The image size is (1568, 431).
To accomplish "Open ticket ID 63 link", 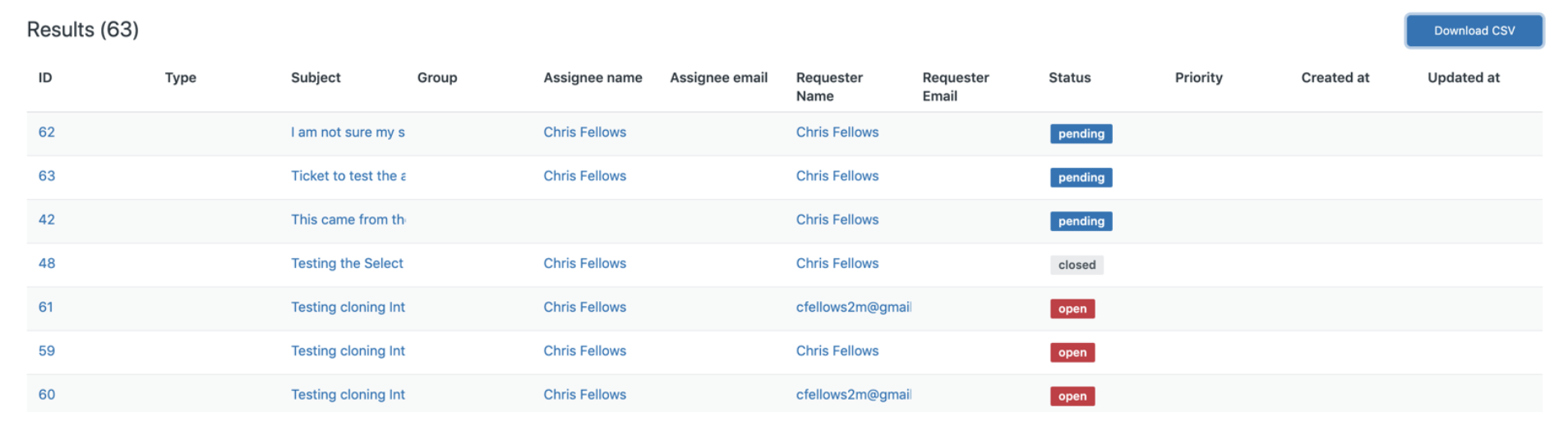I will 47,176.
